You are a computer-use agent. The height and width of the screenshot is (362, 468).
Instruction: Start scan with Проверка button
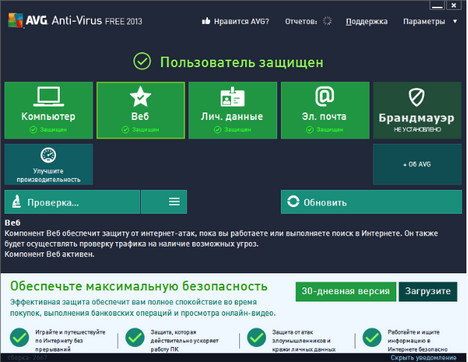click(72, 202)
